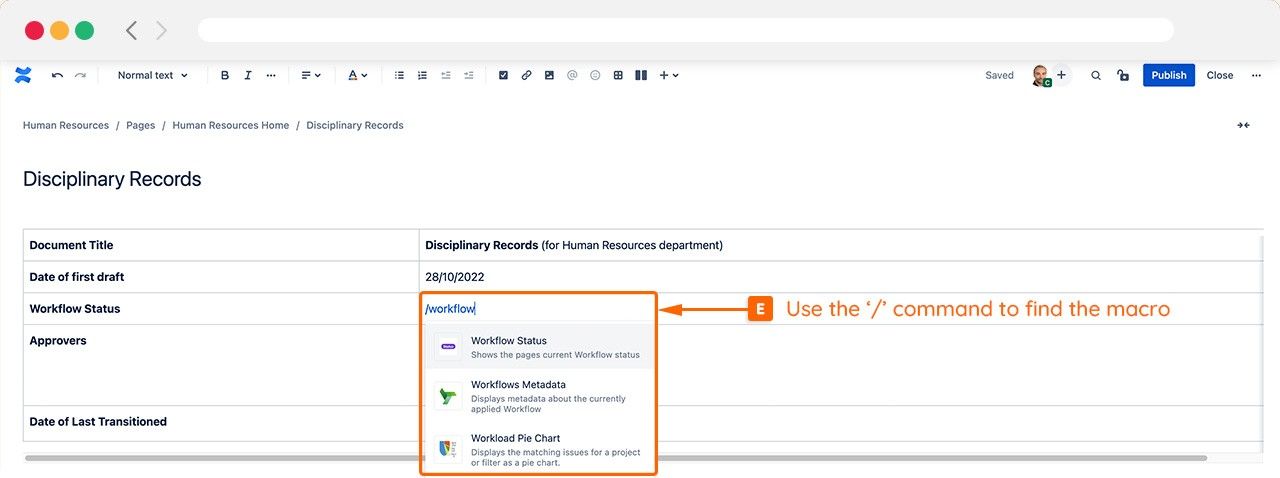Insert an action item checkbox
The width and height of the screenshot is (1280, 478).
[503, 75]
